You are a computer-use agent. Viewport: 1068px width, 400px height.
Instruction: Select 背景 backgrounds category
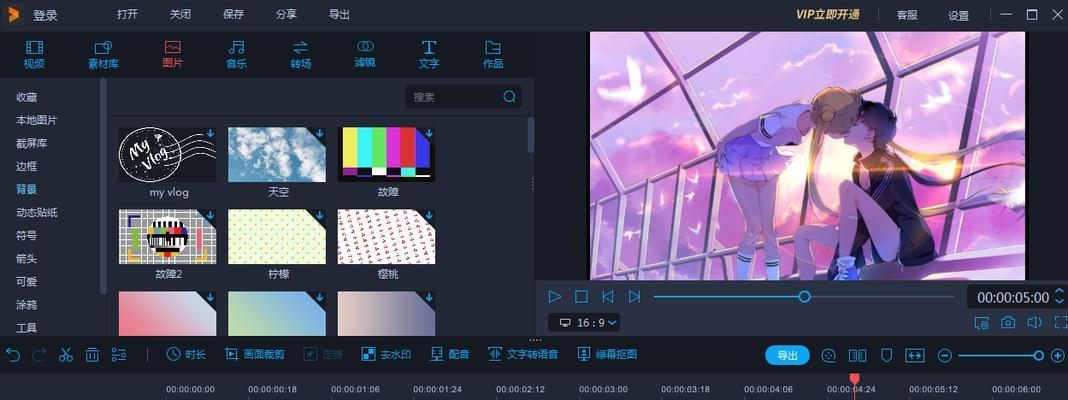(27, 189)
